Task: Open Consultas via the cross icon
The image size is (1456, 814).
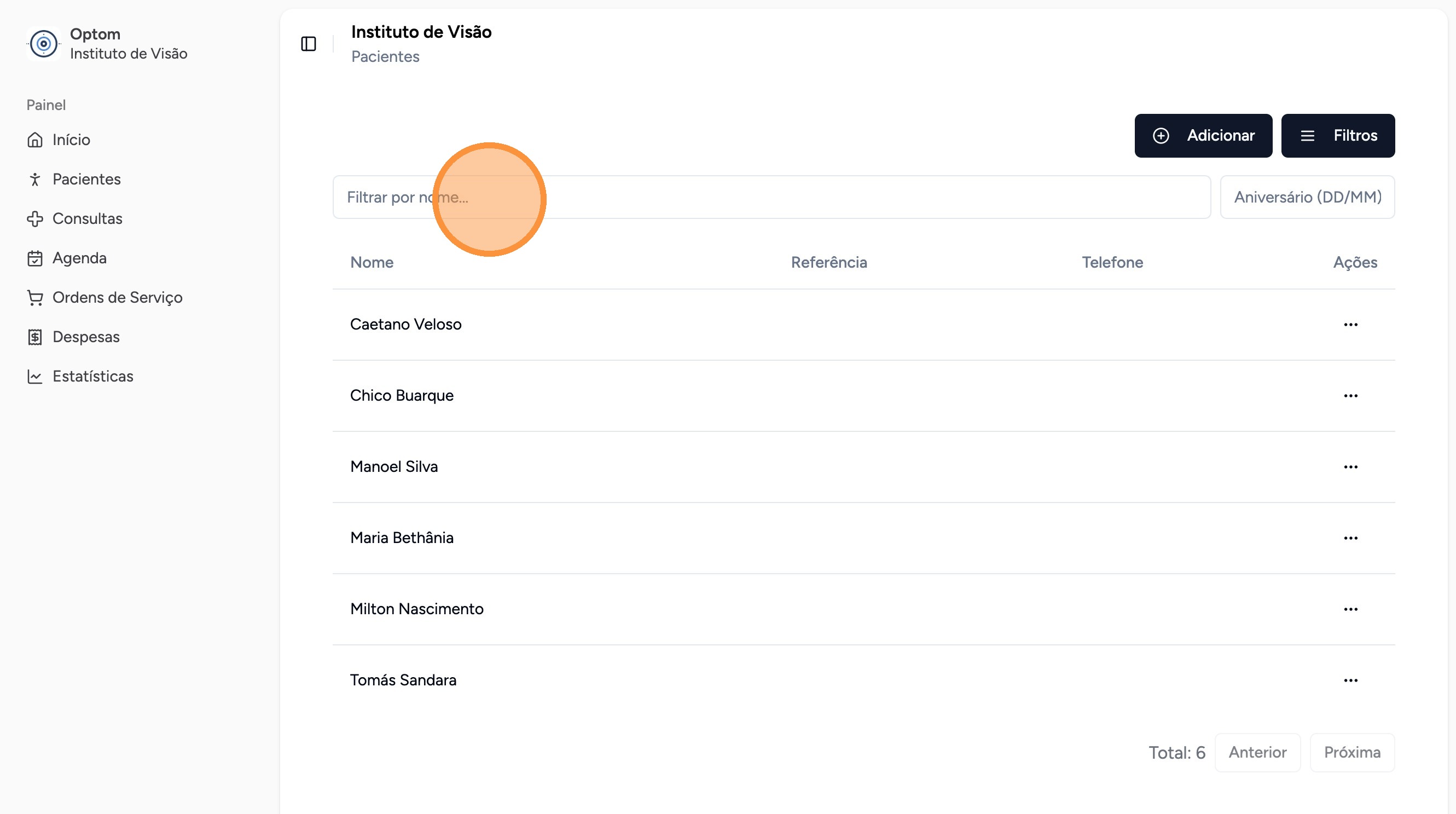Action: tap(35, 219)
